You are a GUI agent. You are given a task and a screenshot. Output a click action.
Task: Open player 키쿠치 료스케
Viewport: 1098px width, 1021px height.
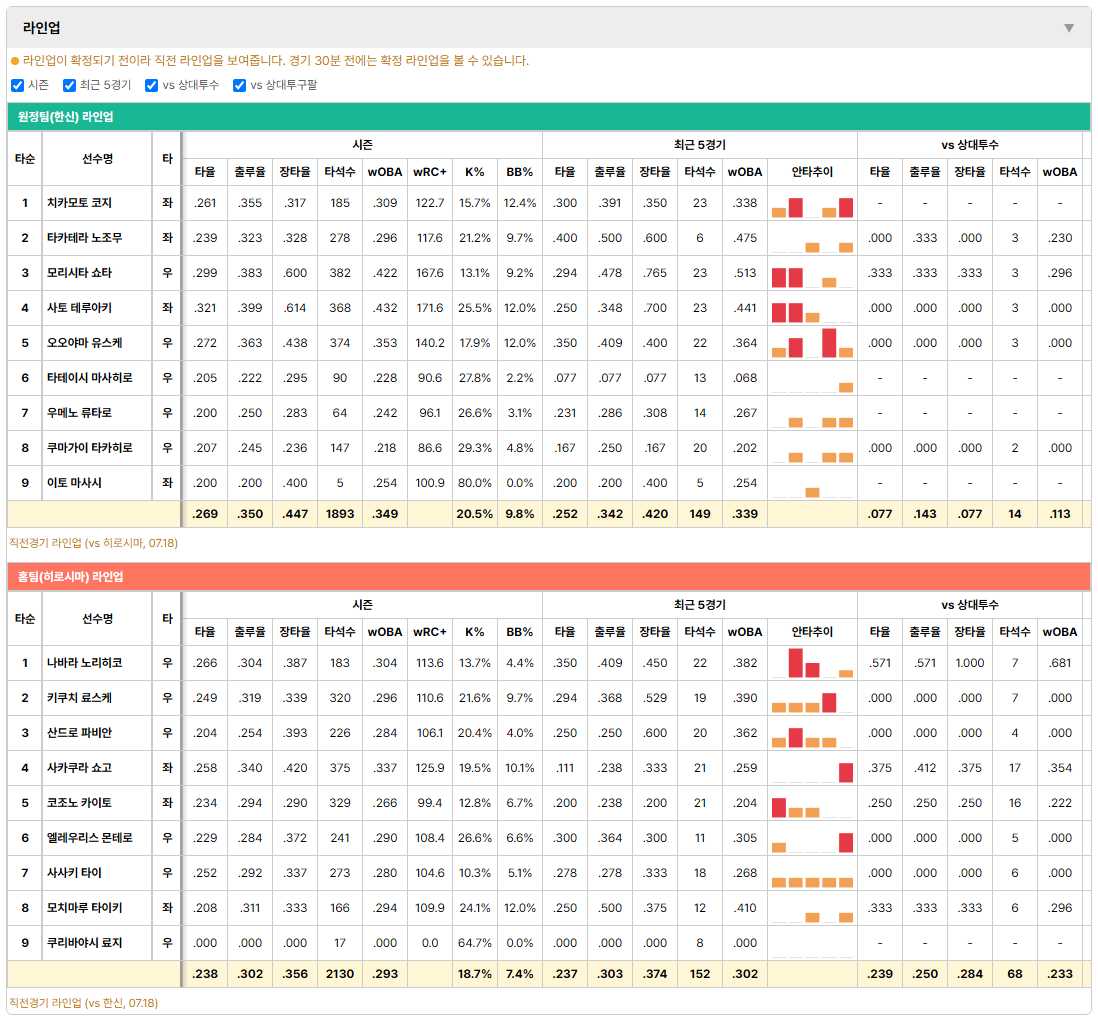[x=79, y=698]
